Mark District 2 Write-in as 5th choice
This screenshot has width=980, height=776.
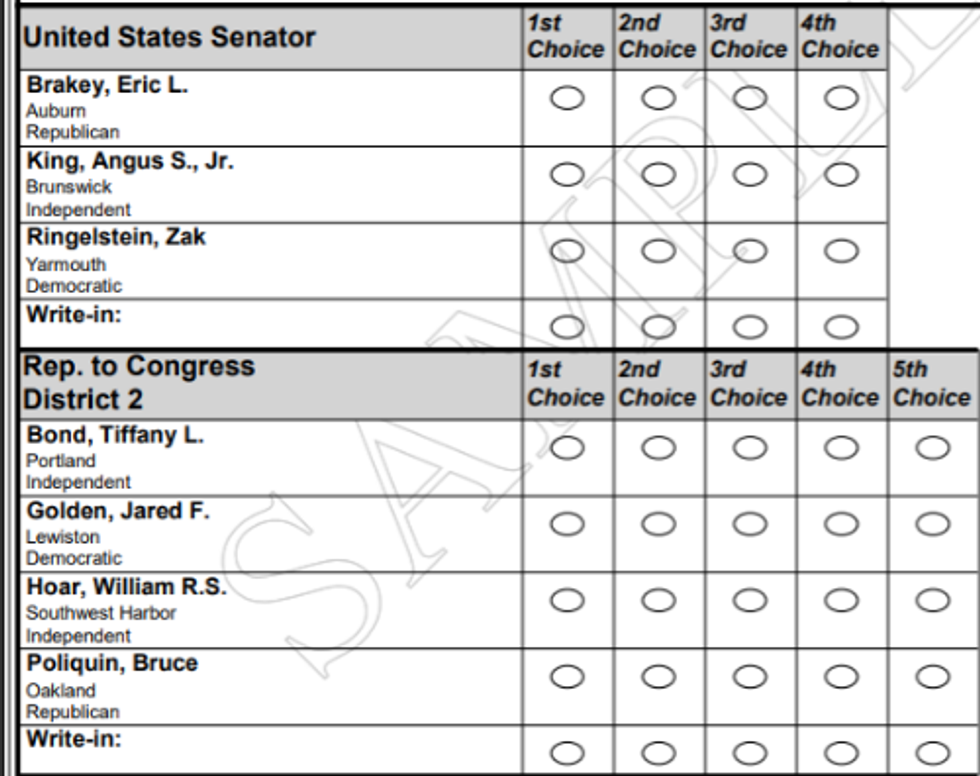click(x=932, y=752)
